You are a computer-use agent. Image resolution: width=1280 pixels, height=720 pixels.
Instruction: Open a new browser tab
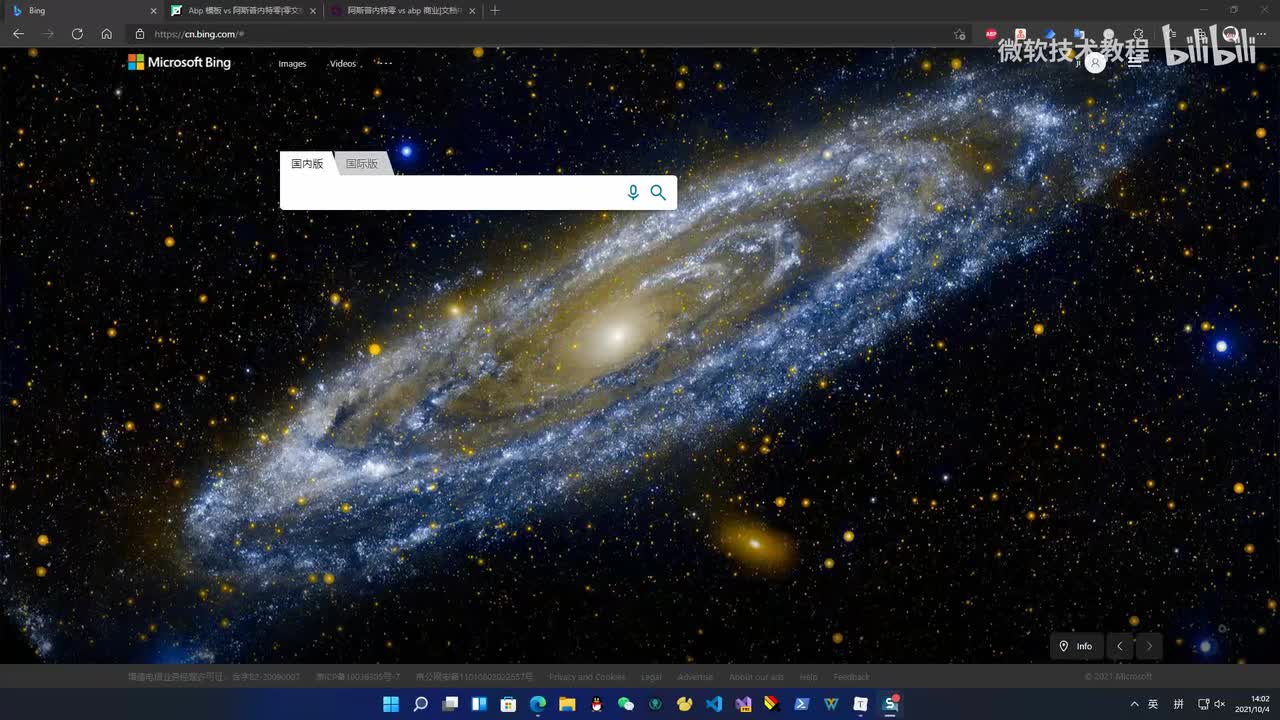[495, 10]
